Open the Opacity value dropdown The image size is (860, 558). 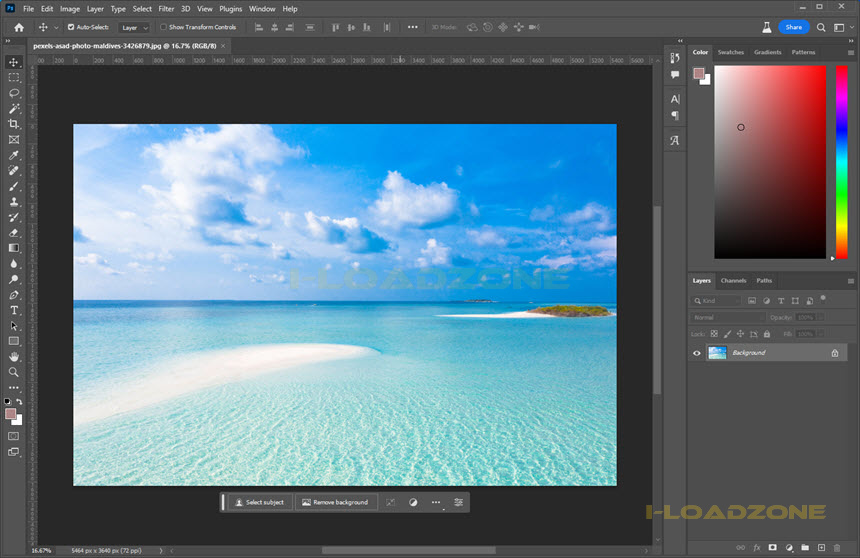(821, 317)
